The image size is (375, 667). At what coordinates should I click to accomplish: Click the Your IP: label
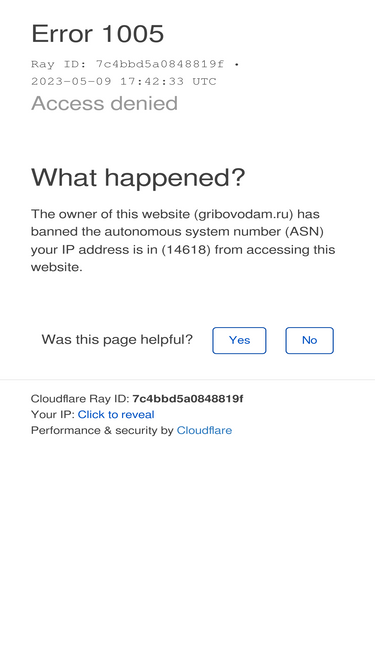pos(53,414)
